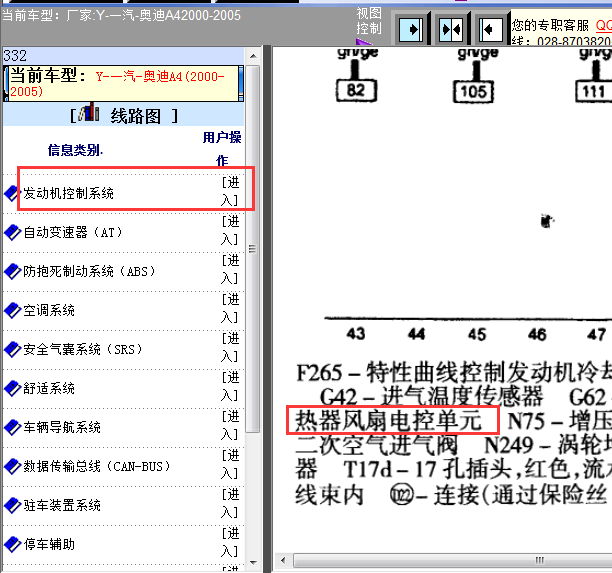This screenshot has width=612, height=573.
Task: Enter the 发动机控制系统 category via [进入]
Action: pyautogui.click(x=230, y=191)
